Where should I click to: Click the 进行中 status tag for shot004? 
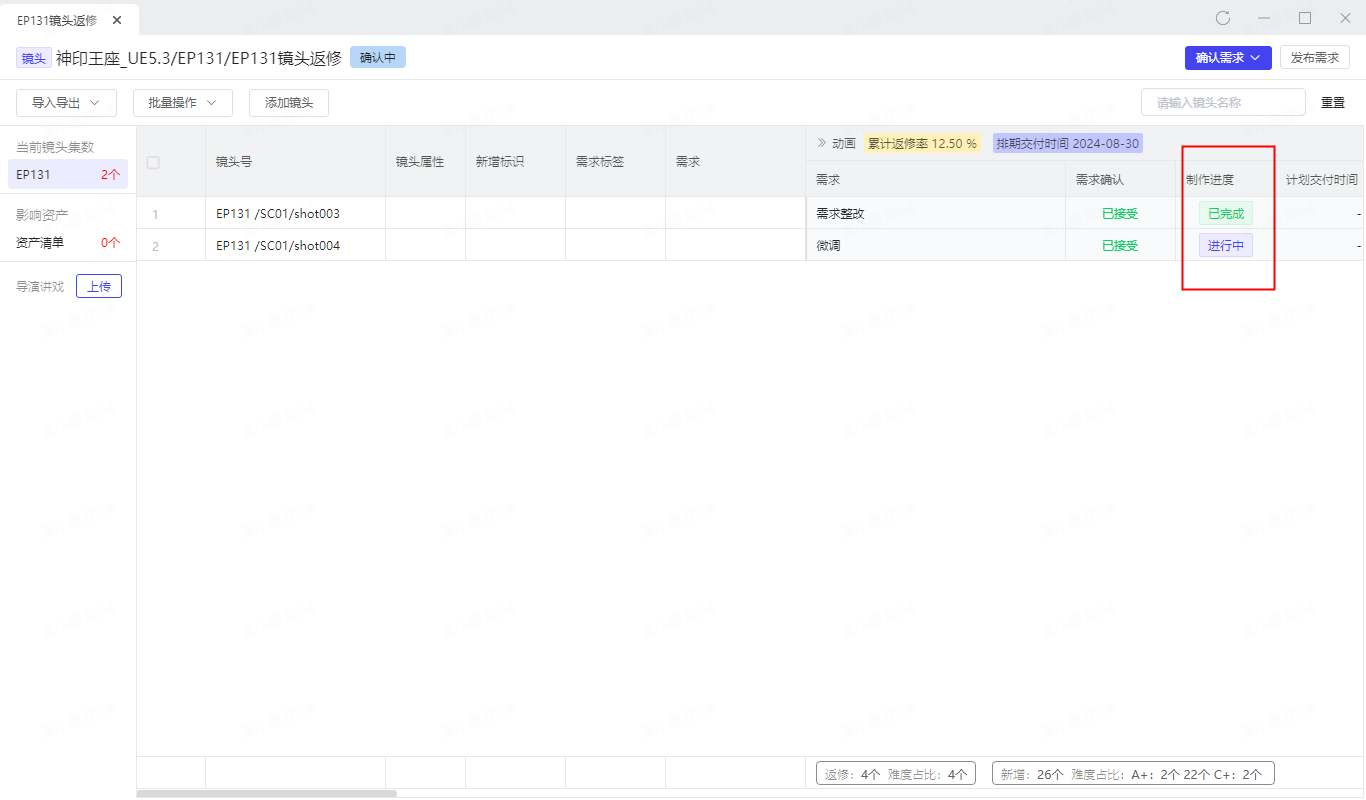click(1225, 245)
